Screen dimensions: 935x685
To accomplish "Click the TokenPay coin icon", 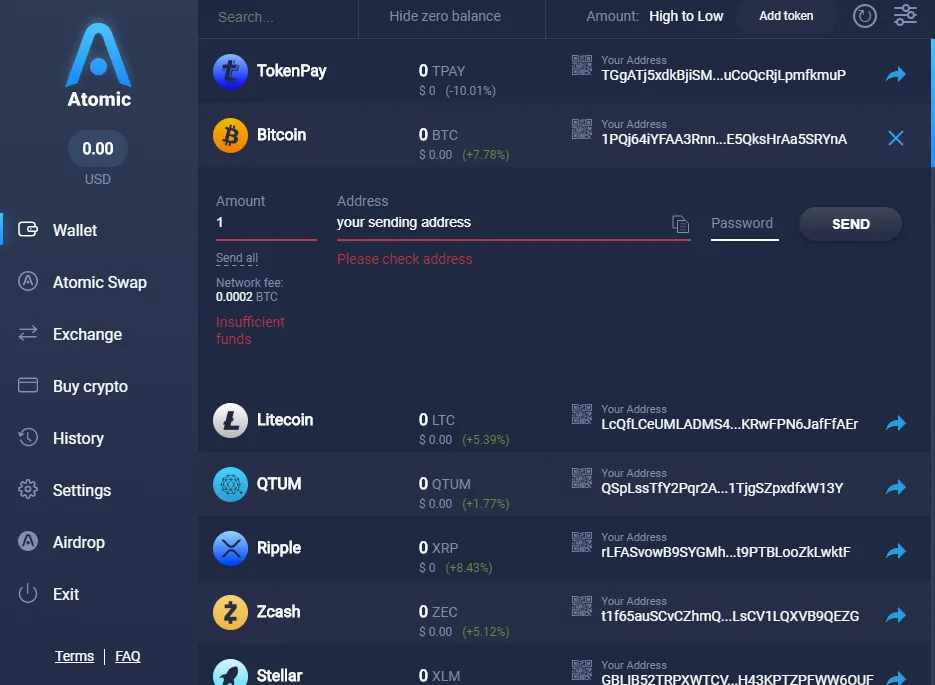I will click(x=230, y=71).
